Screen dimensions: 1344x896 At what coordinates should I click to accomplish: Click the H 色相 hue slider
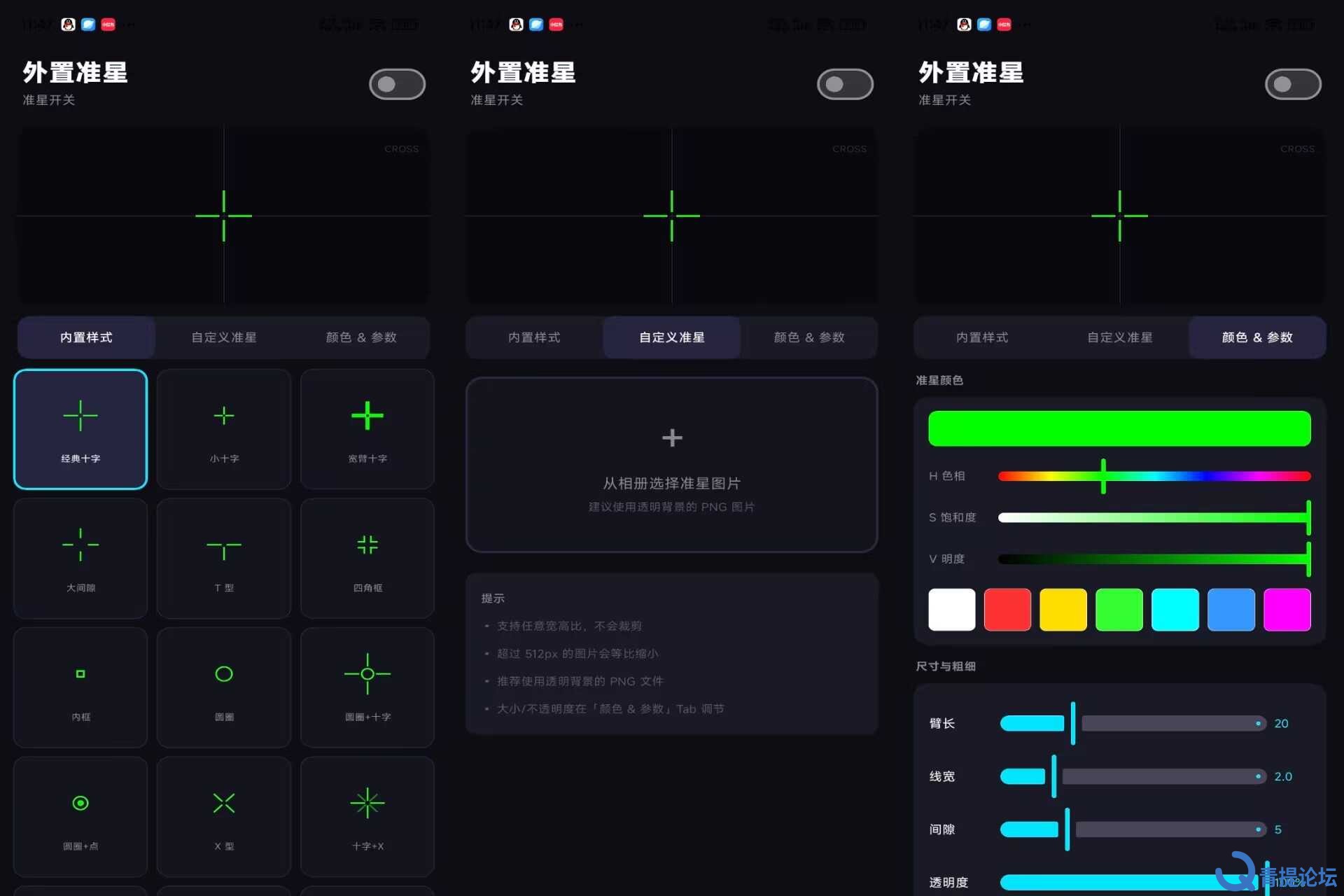point(1154,476)
